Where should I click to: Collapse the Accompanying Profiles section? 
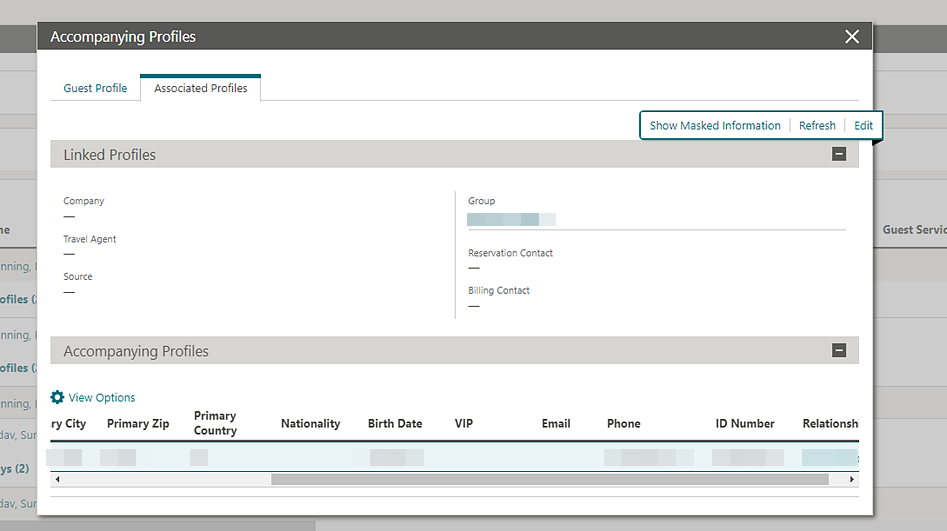839,350
